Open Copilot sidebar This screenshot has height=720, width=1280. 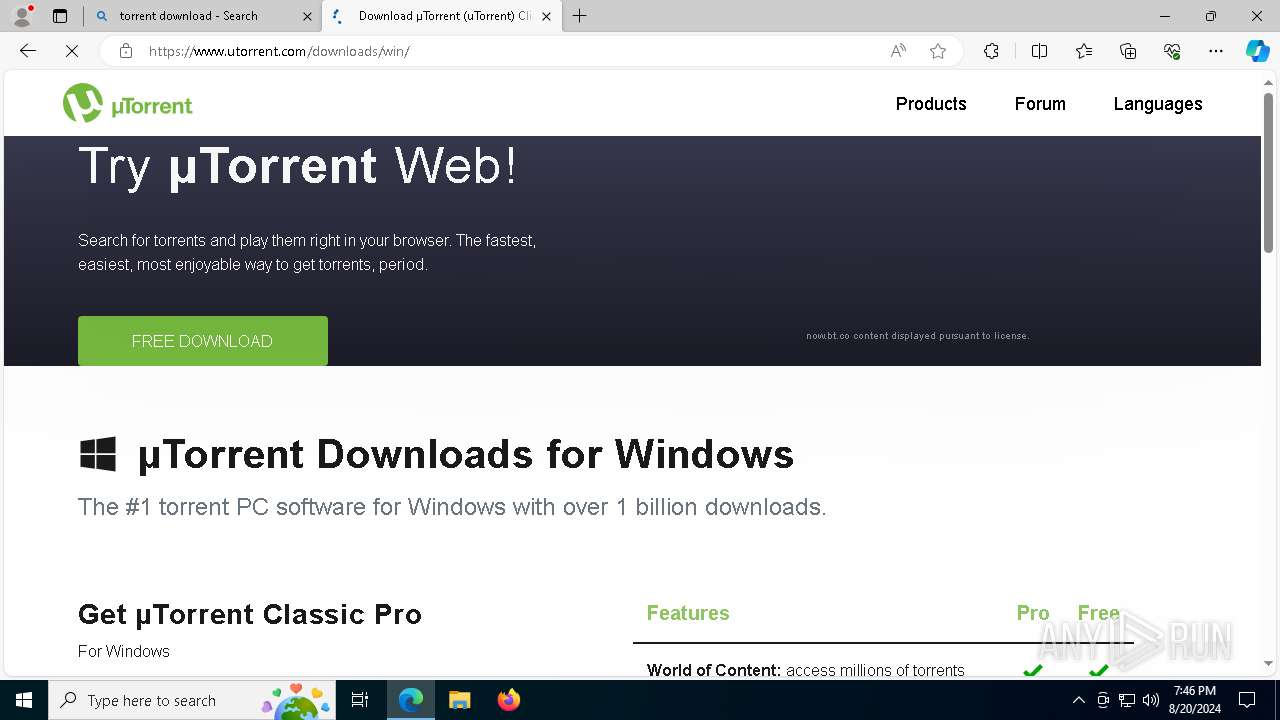[1258, 51]
